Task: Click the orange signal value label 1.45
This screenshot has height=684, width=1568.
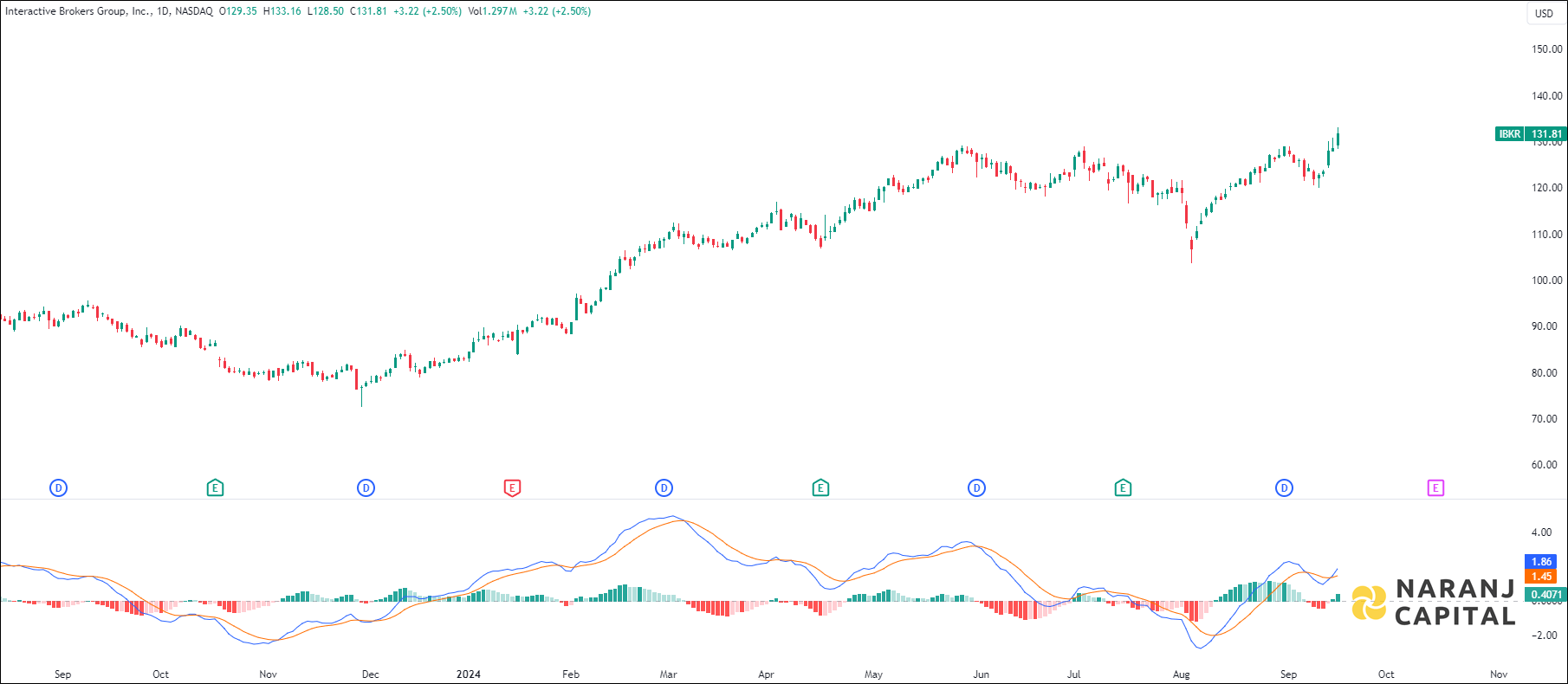Action: tap(1541, 577)
